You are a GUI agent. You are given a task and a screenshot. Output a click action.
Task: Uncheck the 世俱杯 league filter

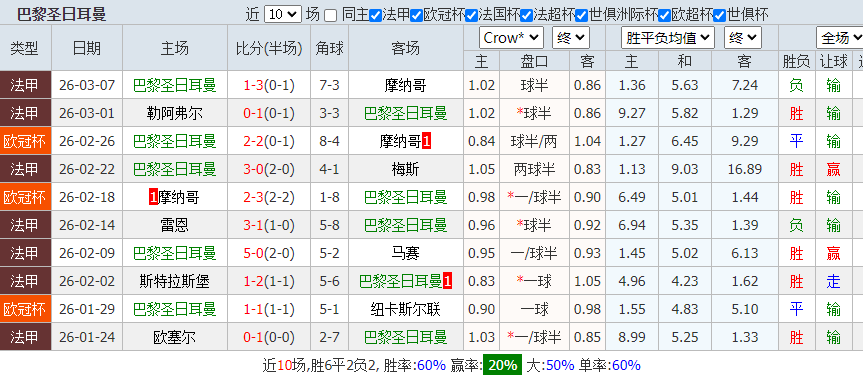720,15
